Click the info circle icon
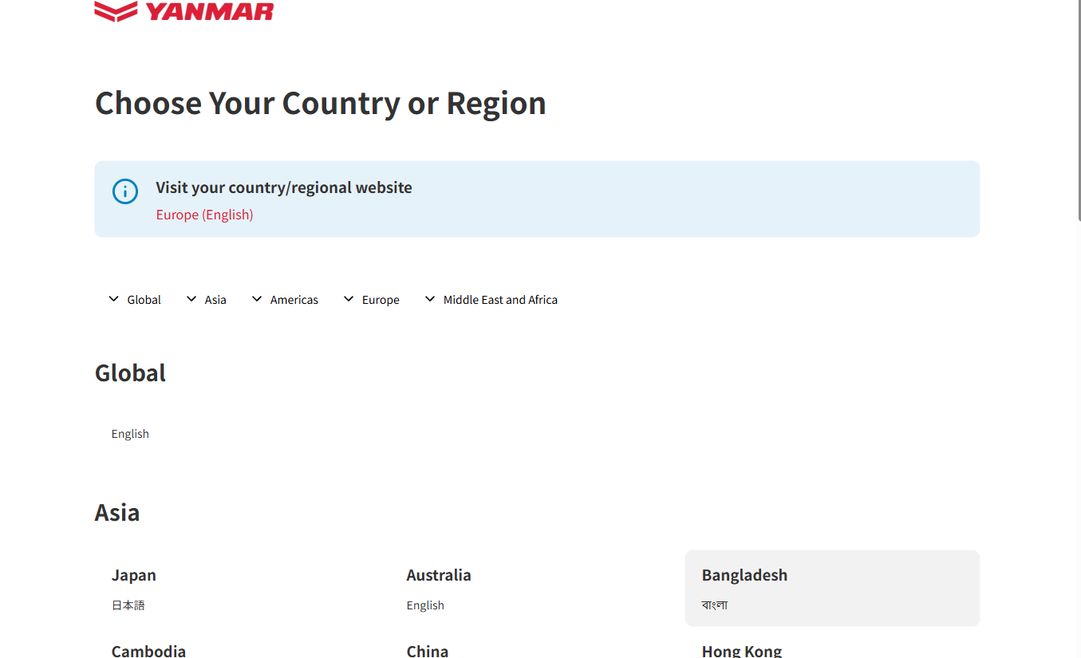This screenshot has width=1081, height=658. click(x=125, y=191)
